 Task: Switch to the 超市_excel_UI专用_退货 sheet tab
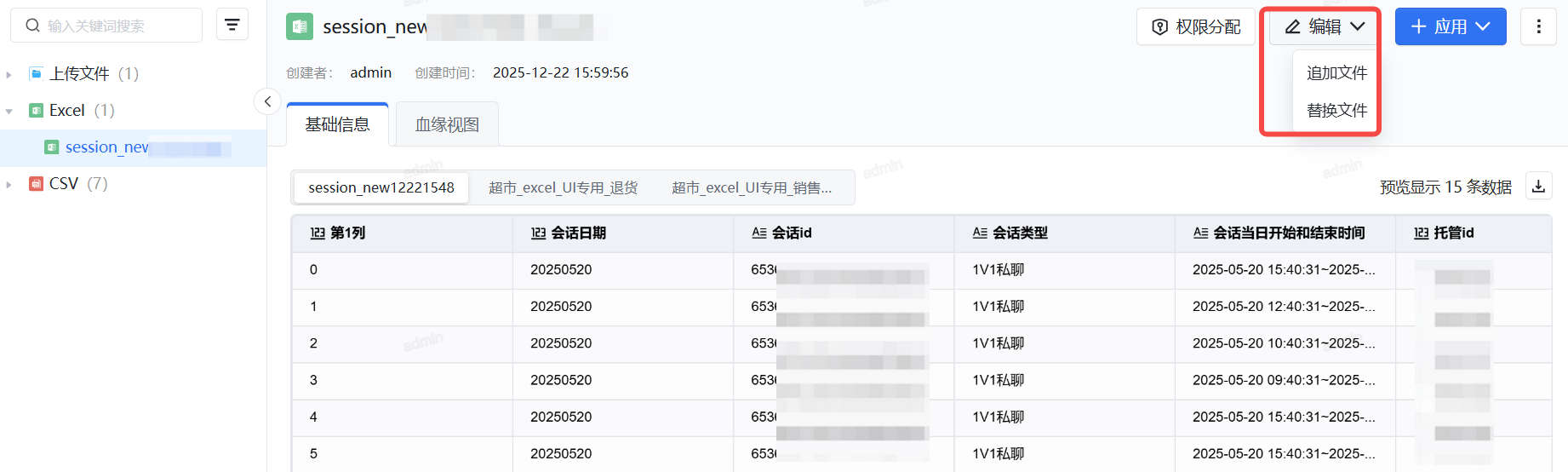pos(563,187)
